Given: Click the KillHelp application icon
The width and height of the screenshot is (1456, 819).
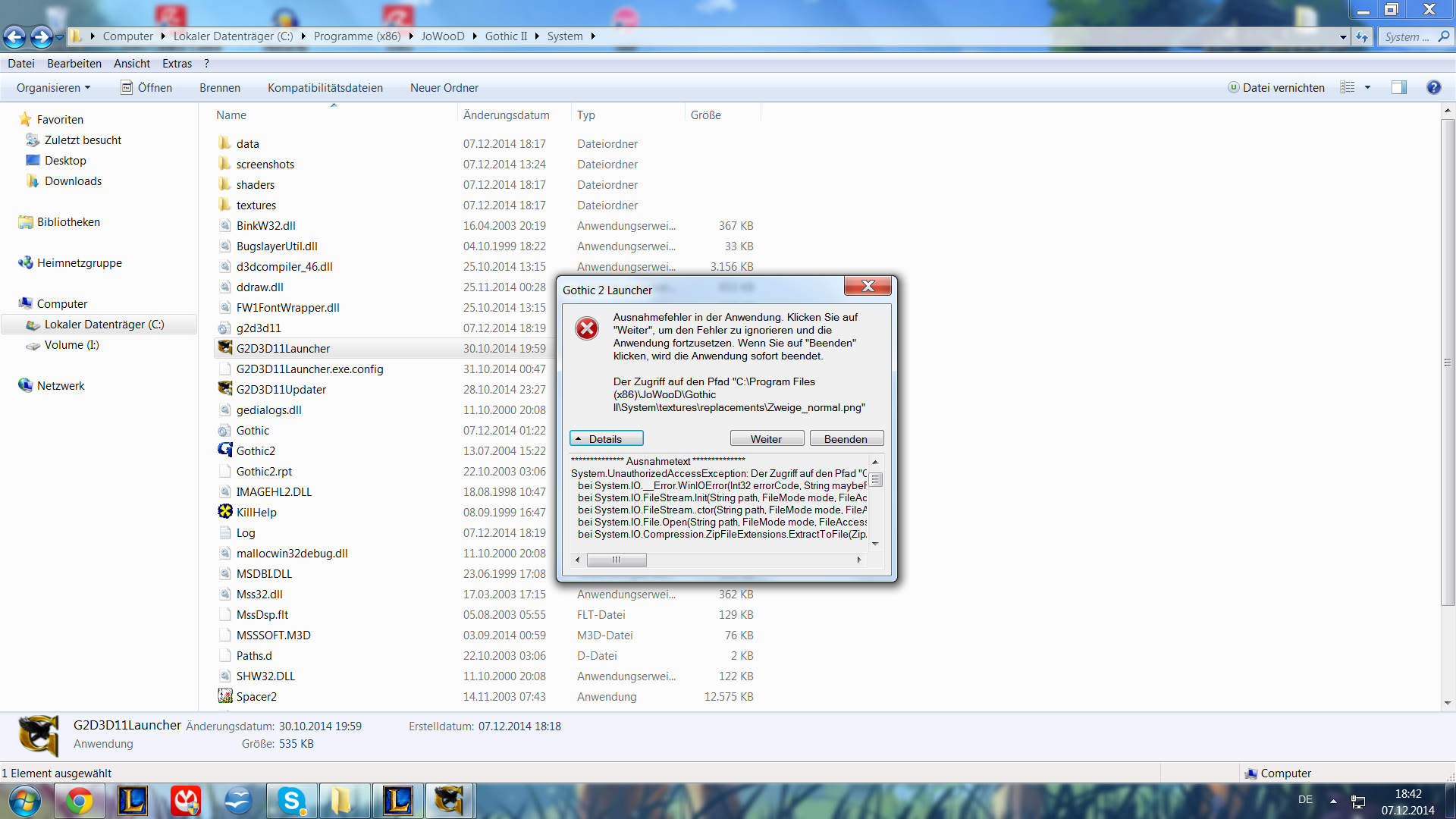Looking at the screenshot, I should click(x=225, y=512).
